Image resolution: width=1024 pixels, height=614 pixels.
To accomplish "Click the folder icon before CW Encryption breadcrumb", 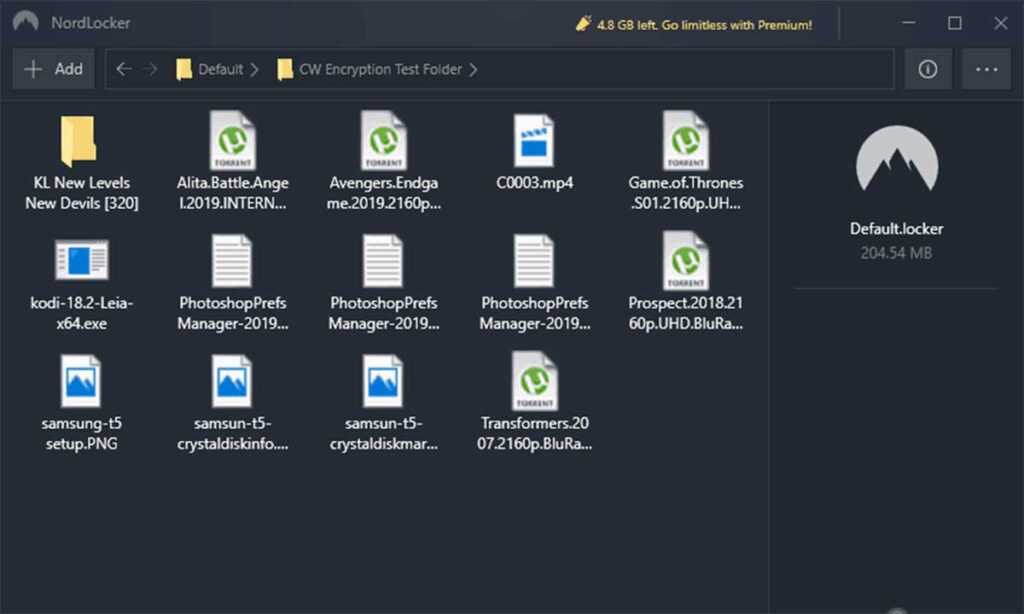I will click(285, 69).
